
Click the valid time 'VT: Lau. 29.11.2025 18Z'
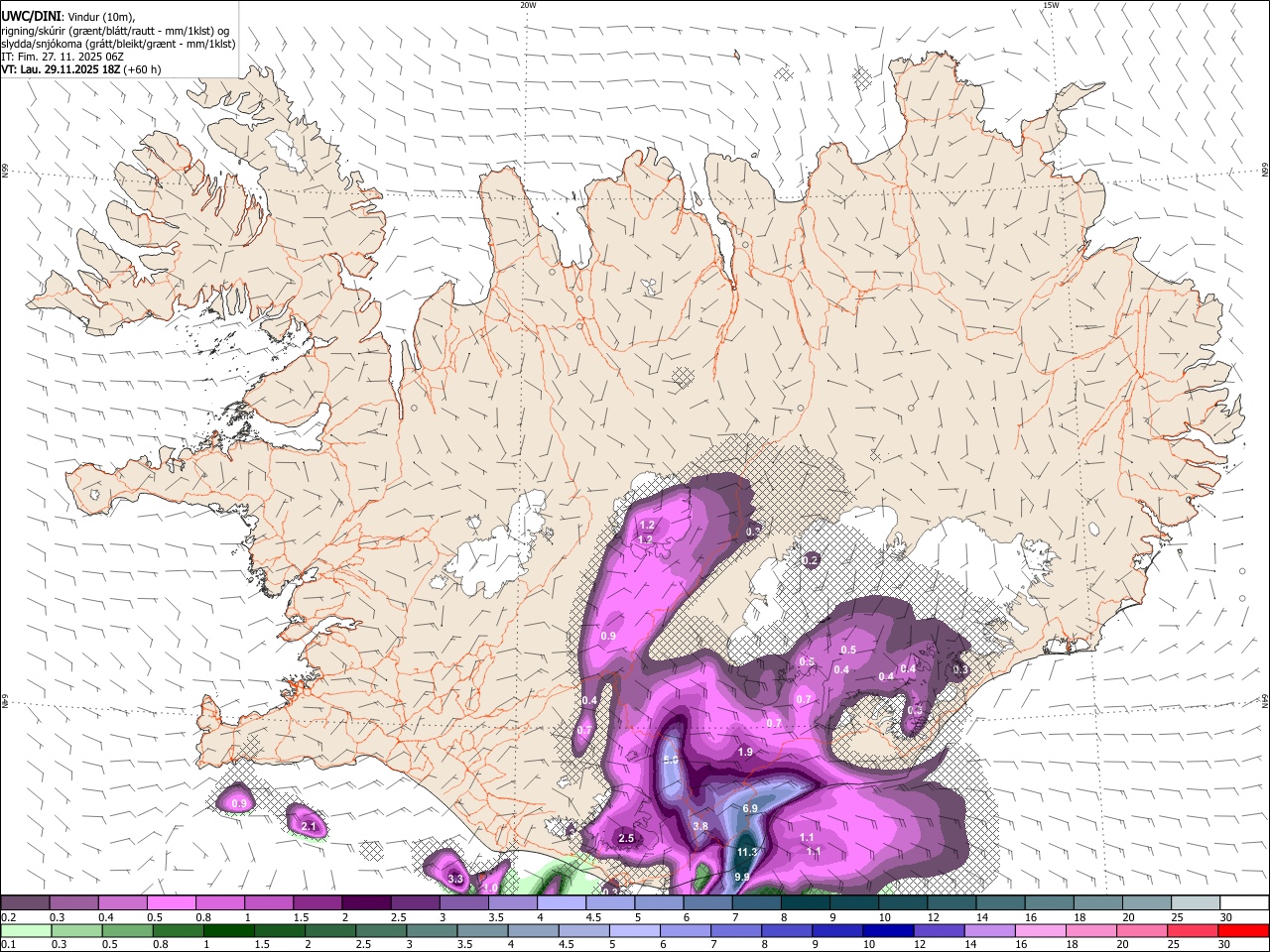pos(61,69)
